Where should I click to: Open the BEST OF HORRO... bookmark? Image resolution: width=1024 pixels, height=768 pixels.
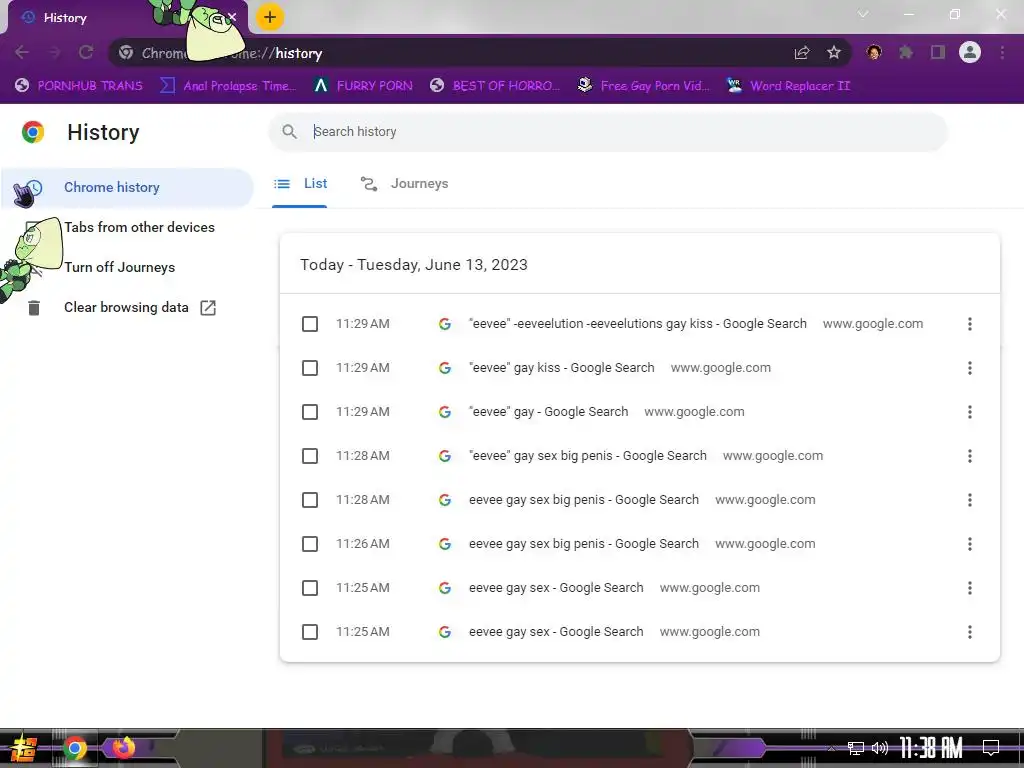(495, 86)
